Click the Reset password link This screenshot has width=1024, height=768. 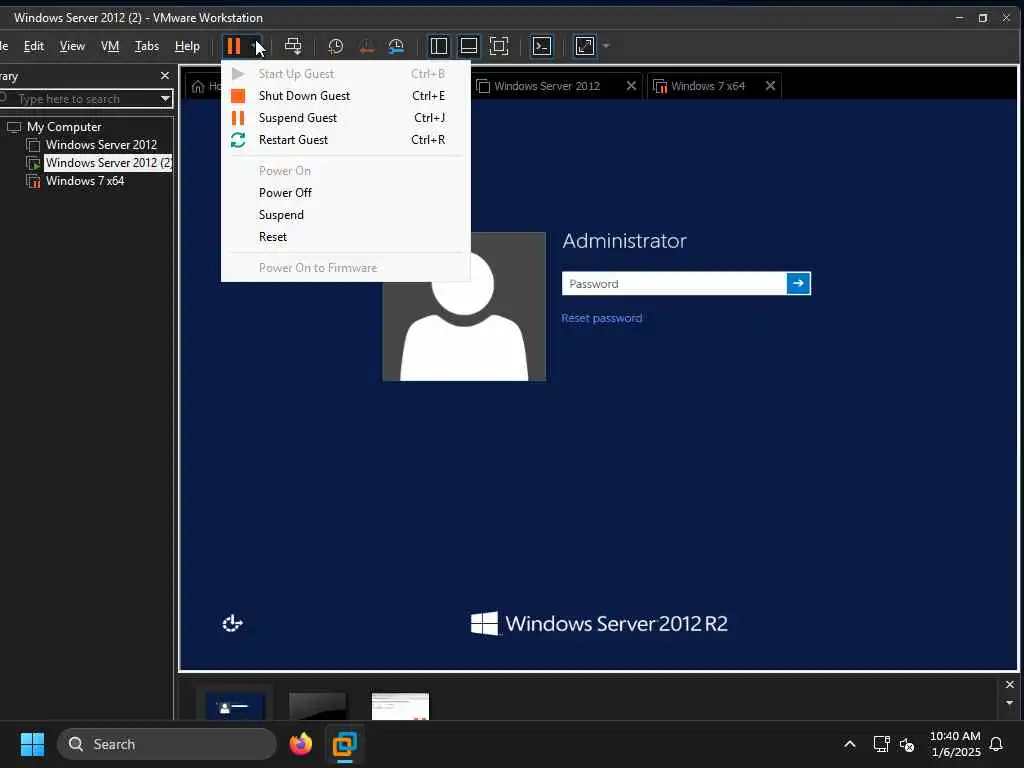[601, 318]
